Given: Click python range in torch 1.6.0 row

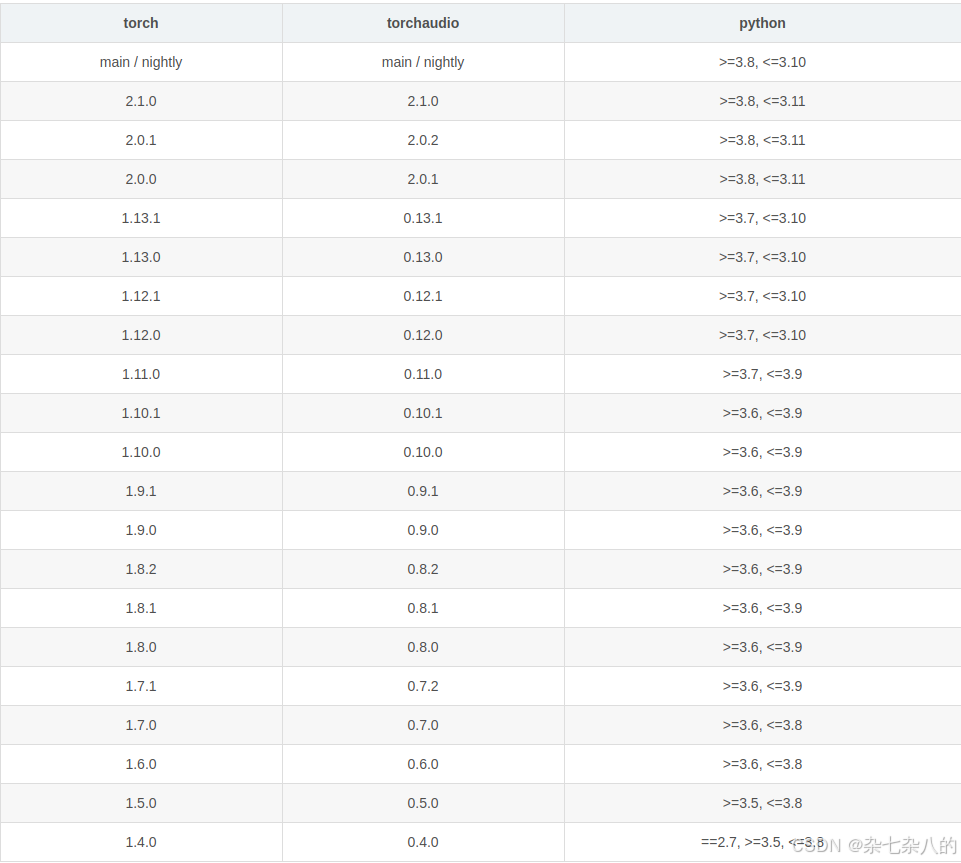Looking at the screenshot, I should point(762,765).
